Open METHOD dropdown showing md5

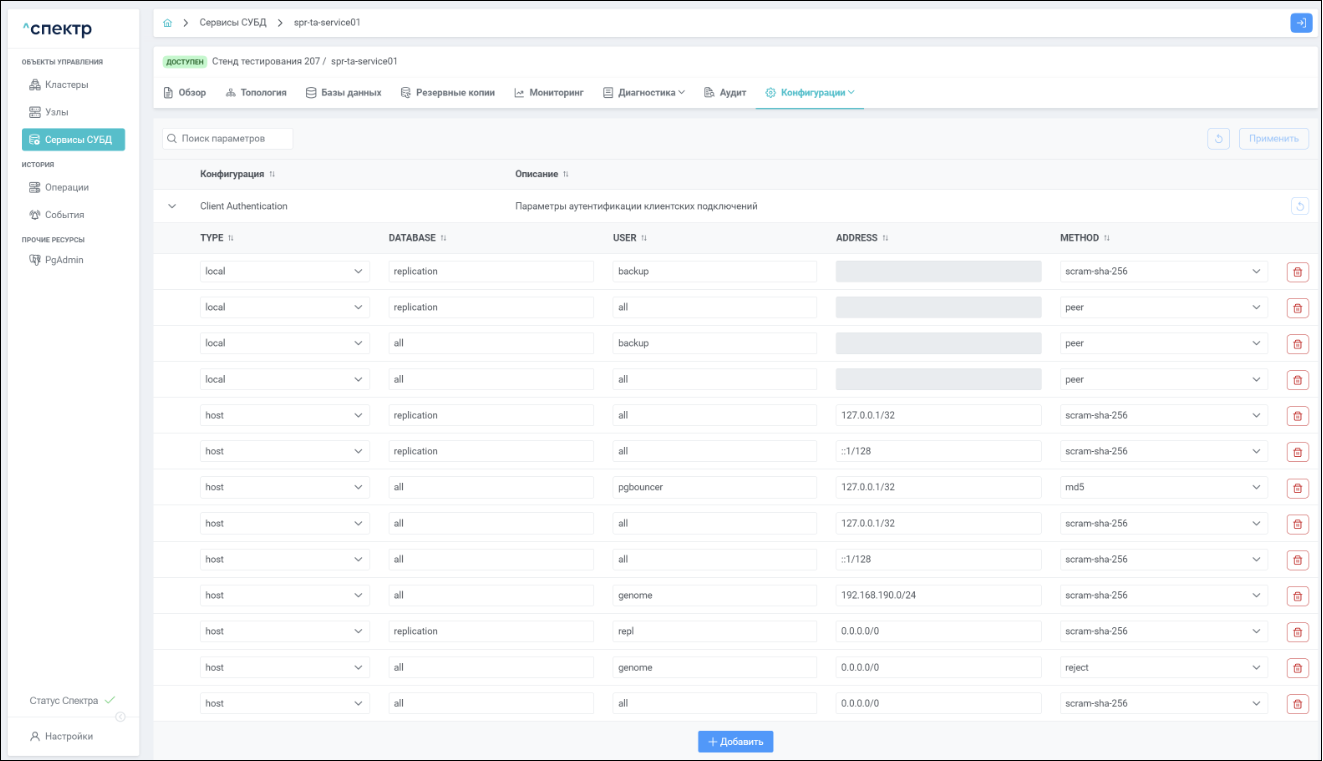(x=1163, y=488)
